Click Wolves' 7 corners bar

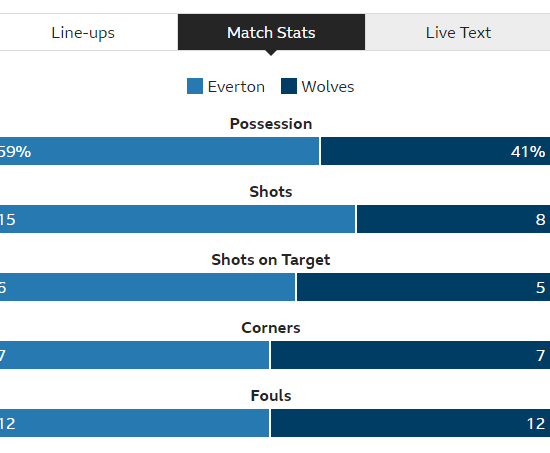(x=410, y=355)
